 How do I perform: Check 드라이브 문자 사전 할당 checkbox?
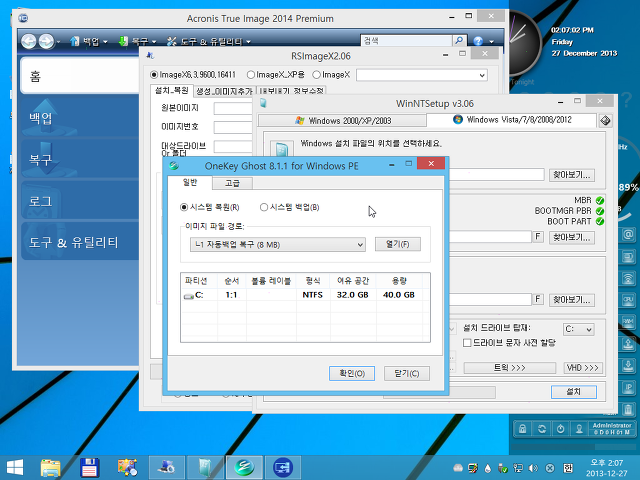click(x=467, y=343)
